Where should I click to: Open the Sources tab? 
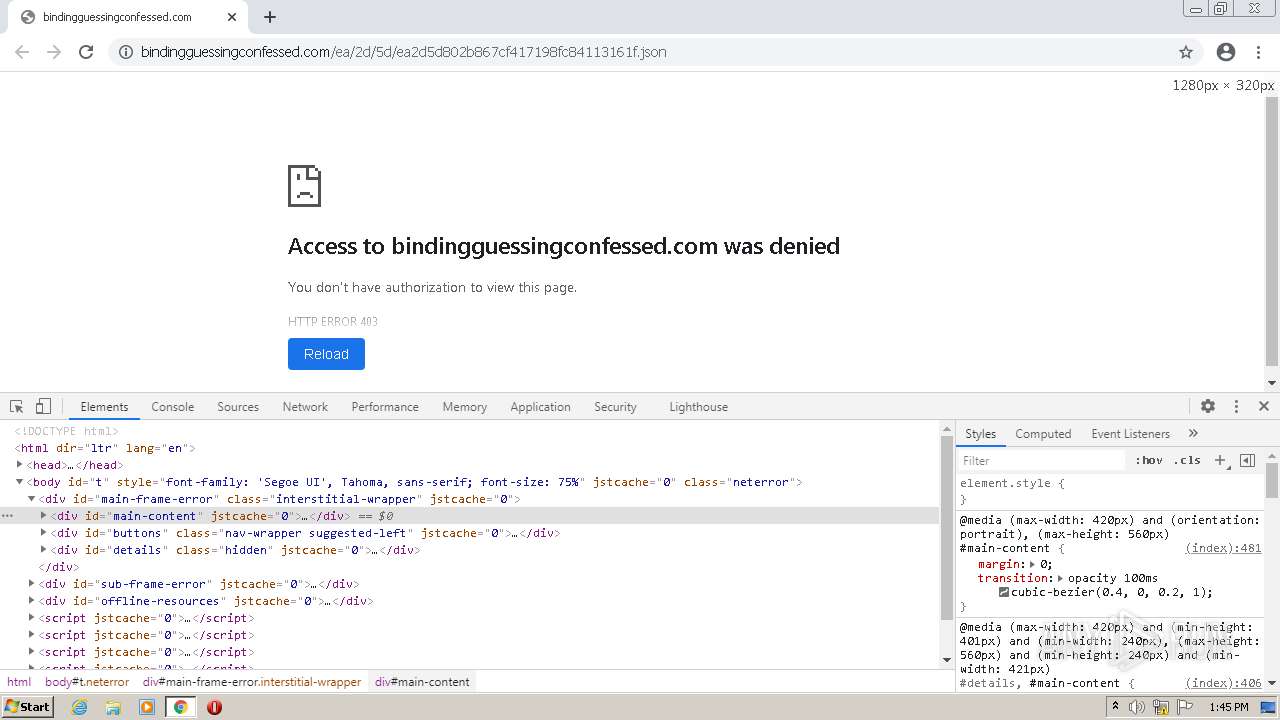click(x=238, y=407)
